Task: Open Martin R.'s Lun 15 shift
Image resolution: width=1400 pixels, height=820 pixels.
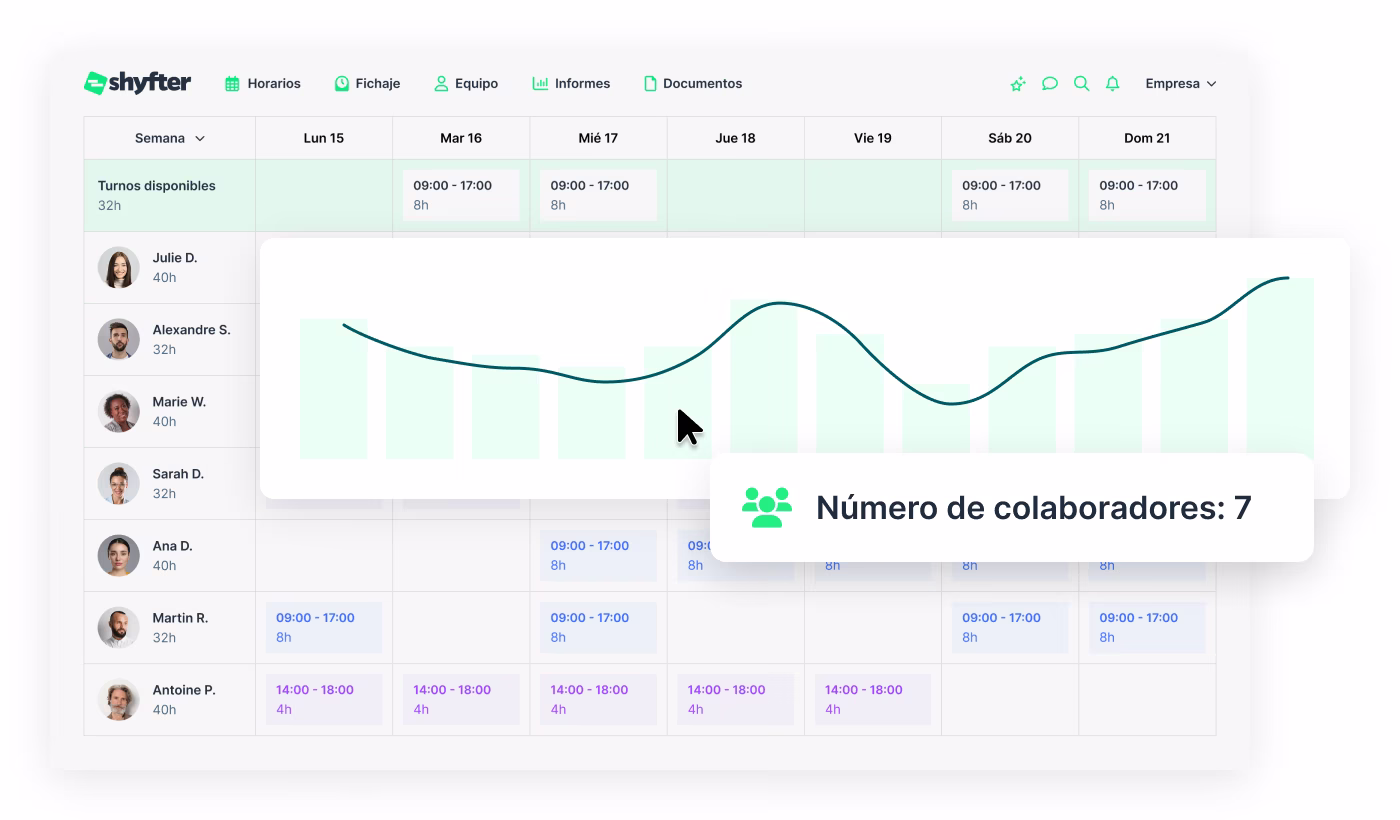Action: click(324, 628)
